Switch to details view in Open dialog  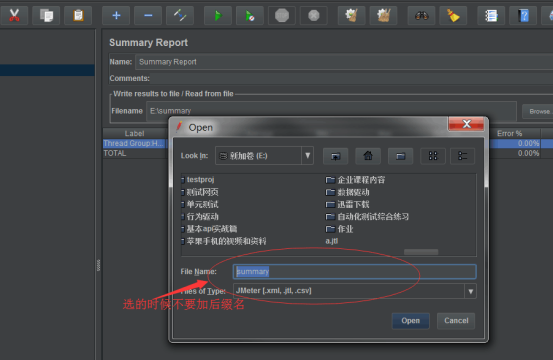tap(463, 156)
